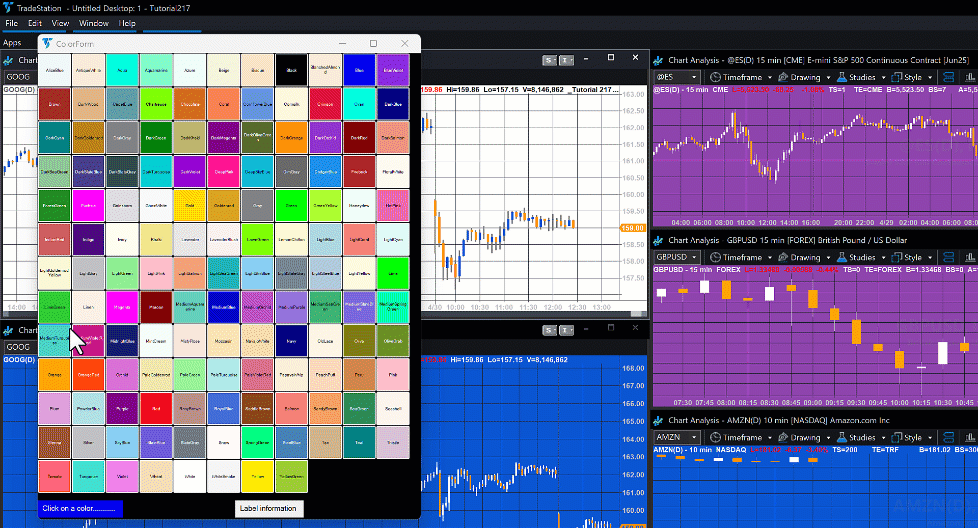The image size is (978, 528).
Task: Pick the Navy color swatch
Action: (291, 340)
